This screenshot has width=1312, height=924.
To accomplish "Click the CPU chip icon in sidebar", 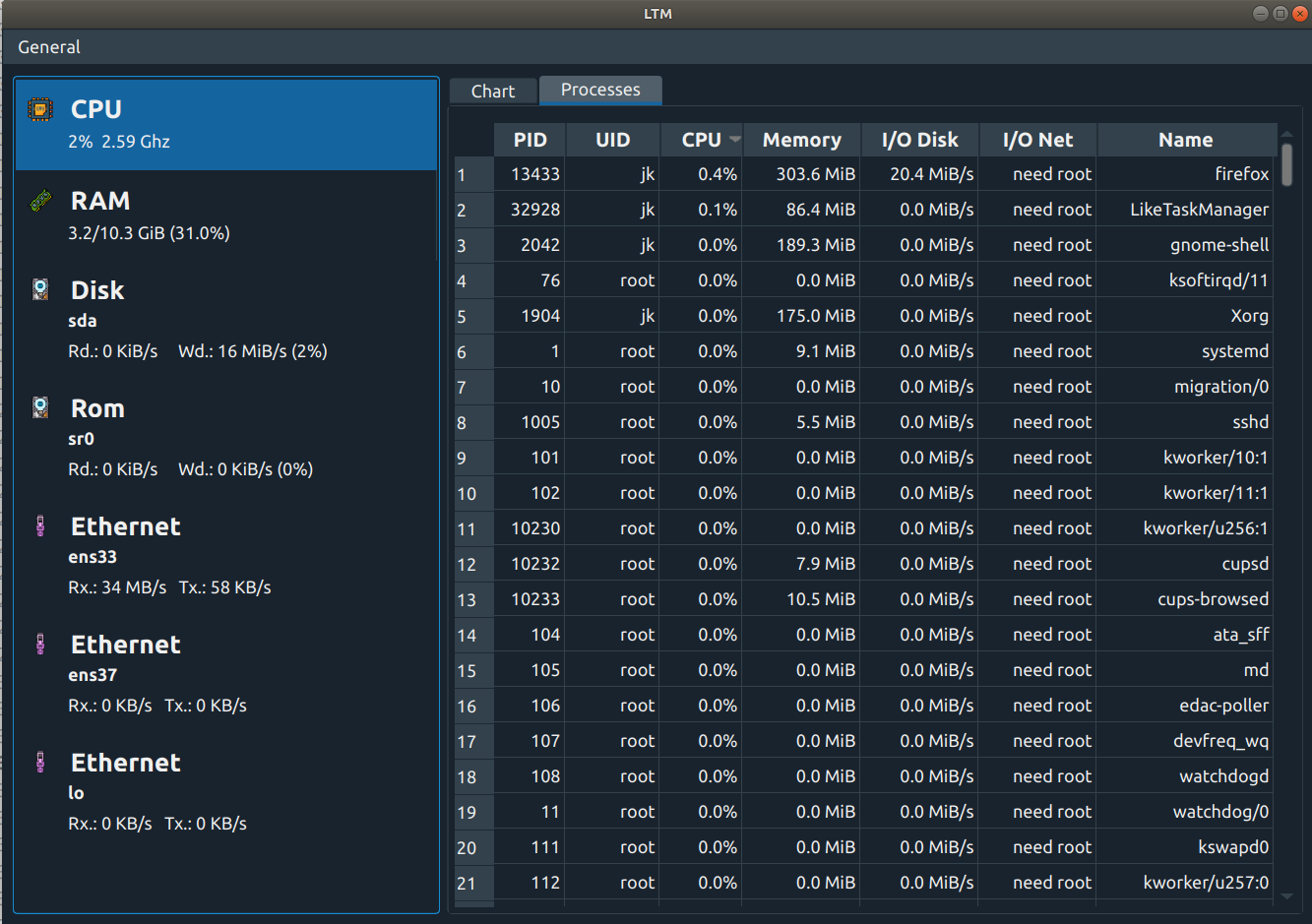I will coord(40,109).
